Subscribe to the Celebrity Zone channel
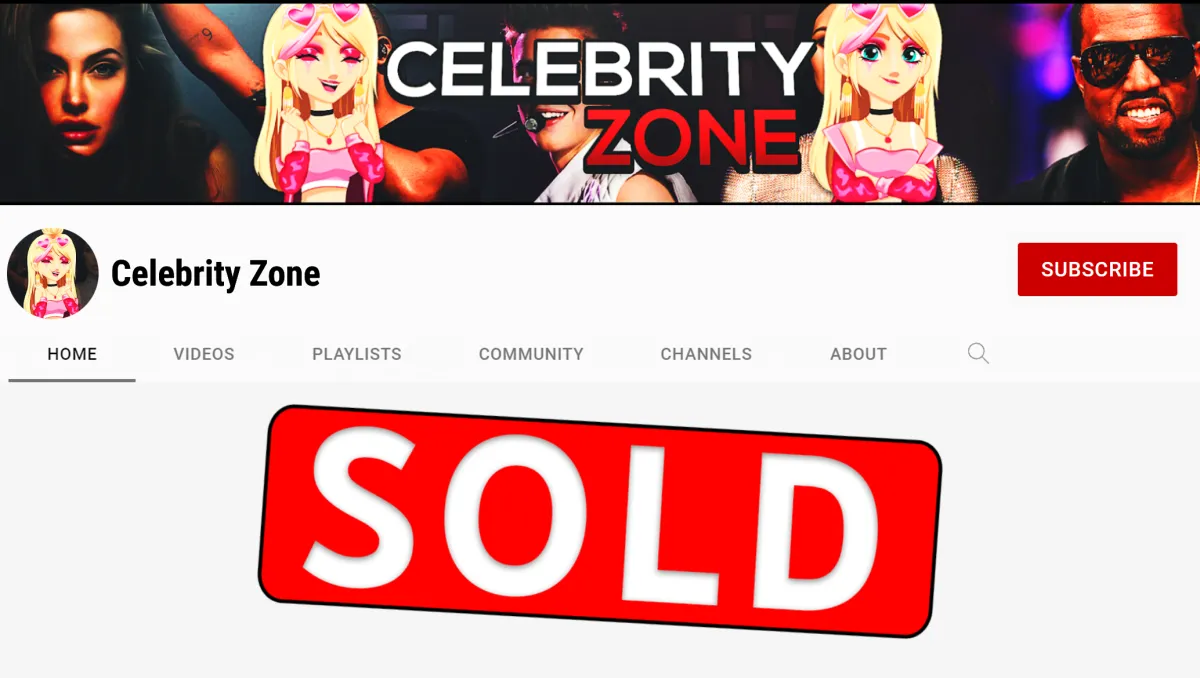Image resolution: width=1200 pixels, height=678 pixels. (1097, 269)
